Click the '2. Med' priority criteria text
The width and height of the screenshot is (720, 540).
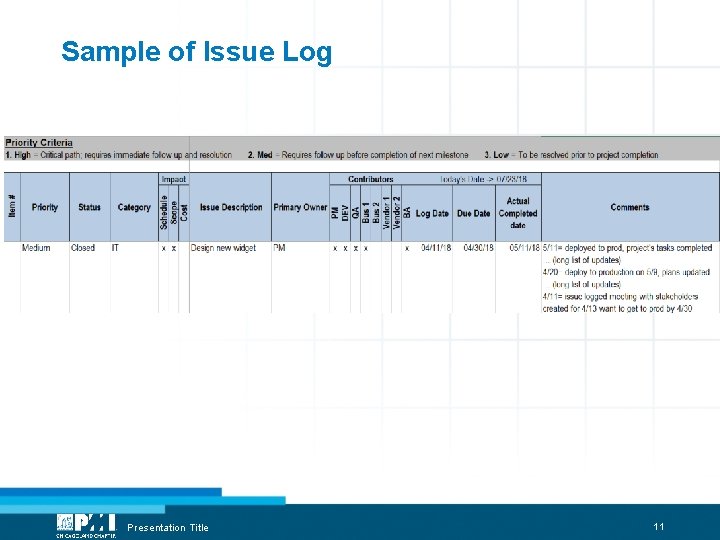pyautogui.click(x=358, y=155)
